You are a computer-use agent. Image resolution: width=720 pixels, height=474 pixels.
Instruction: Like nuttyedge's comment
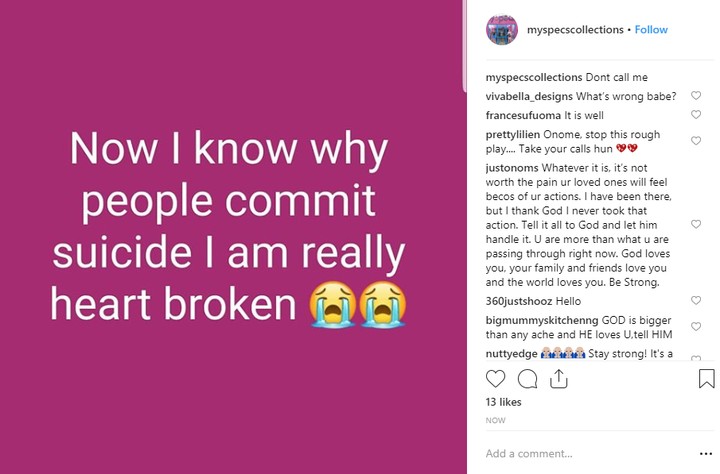(696, 357)
